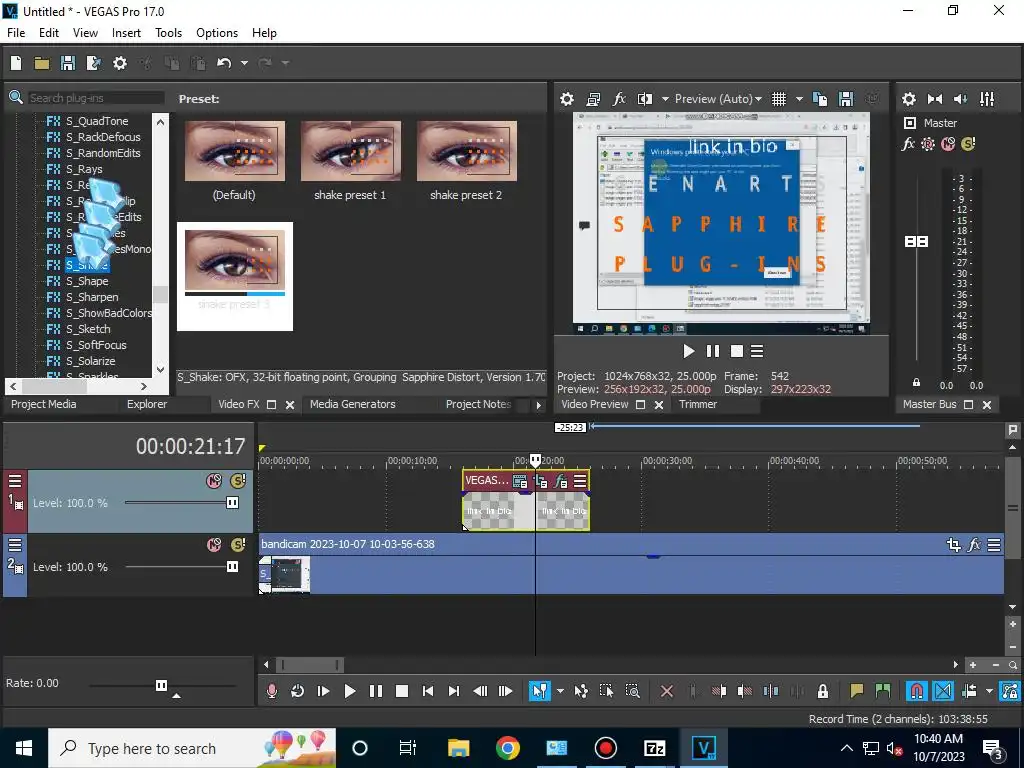Copy the preview snapshot to the clipboard
Viewport: 1024px width, 768px height.
(x=820, y=99)
